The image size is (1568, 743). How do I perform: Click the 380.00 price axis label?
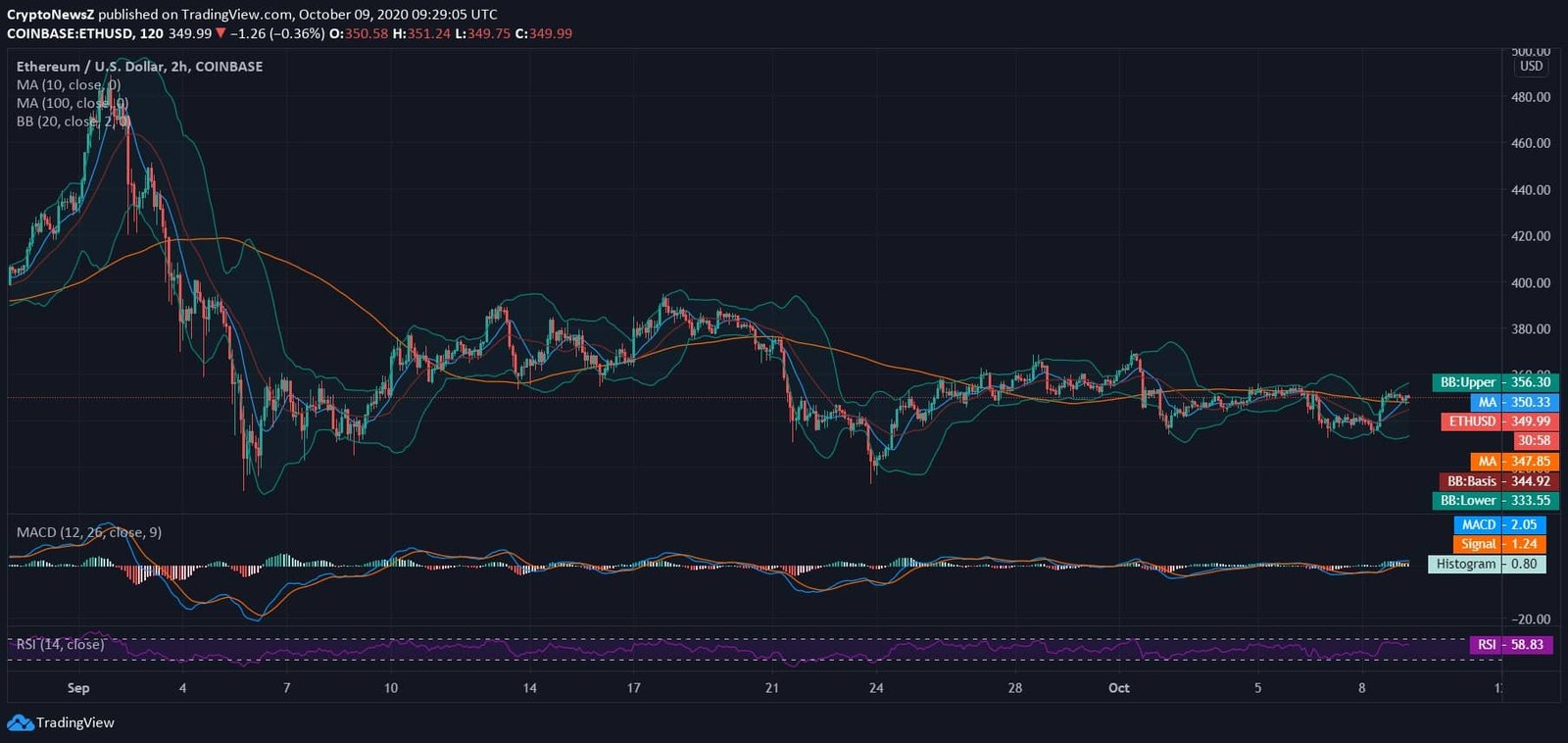click(1531, 329)
